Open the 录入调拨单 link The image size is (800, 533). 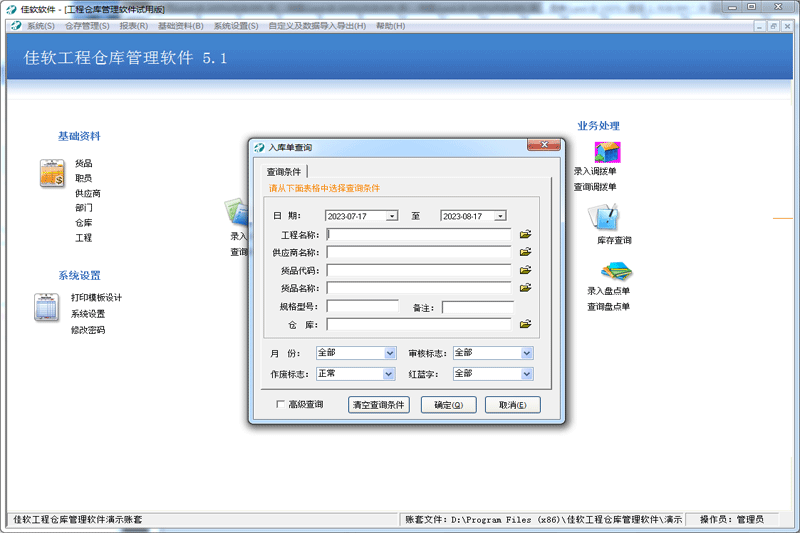coord(595,171)
